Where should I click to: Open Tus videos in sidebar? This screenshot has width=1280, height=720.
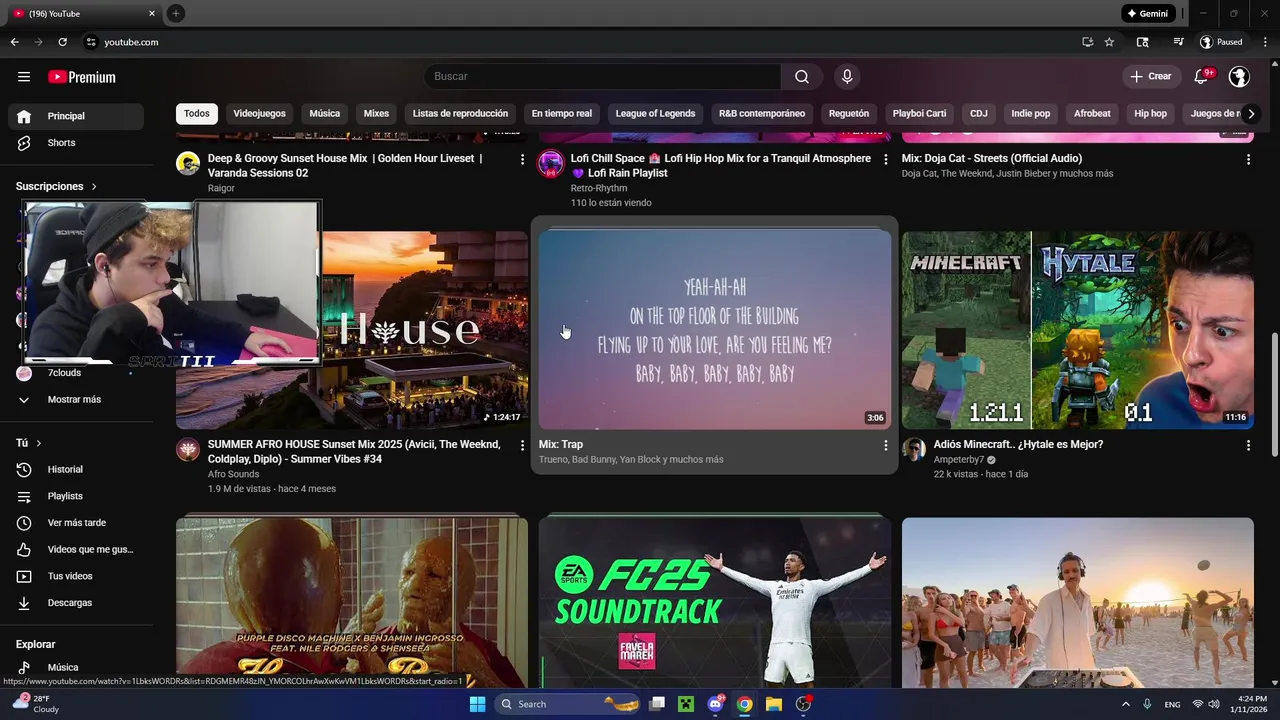(x=76, y=577)
